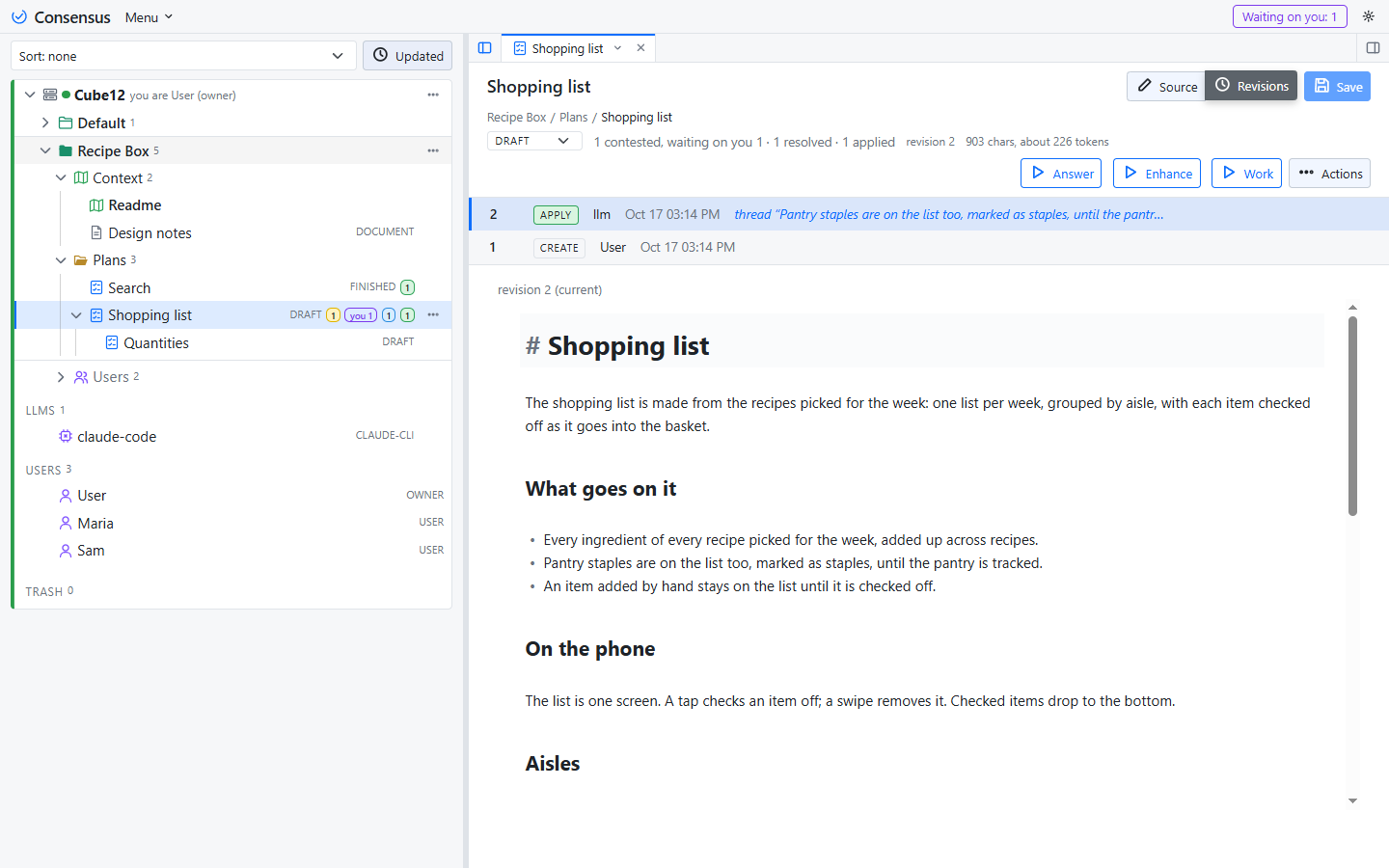Click the Design notes document icon
Viewport: 1389px width, 868px height.
(96, 232)
